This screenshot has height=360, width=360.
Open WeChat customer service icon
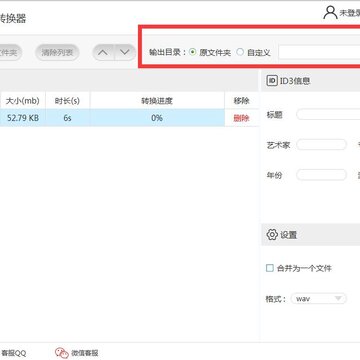[62, 353]
